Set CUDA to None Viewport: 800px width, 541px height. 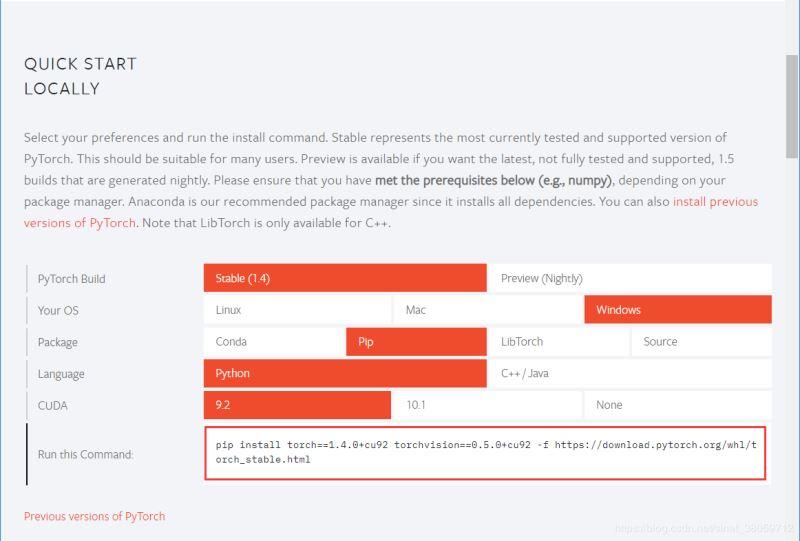[x=677, y=405]
